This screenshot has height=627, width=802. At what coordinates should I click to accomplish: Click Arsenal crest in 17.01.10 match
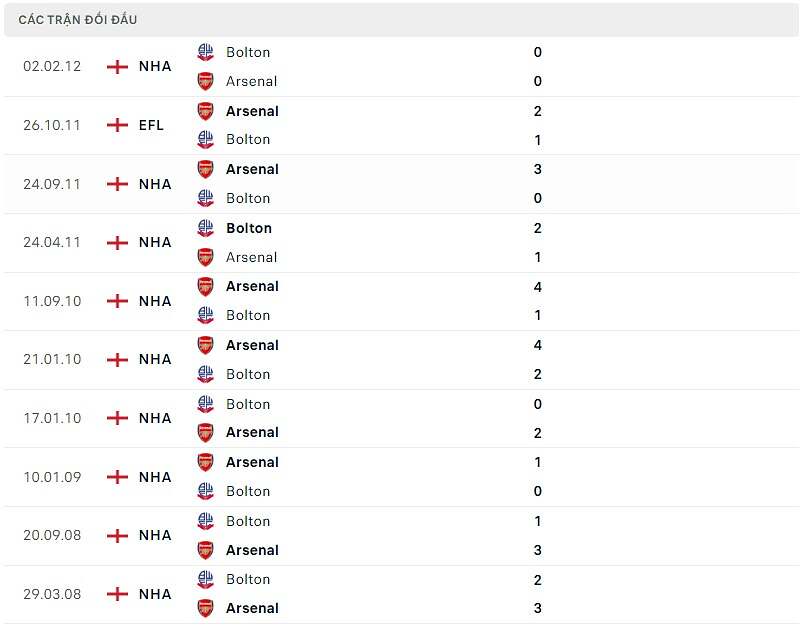(x=205, y=432)
